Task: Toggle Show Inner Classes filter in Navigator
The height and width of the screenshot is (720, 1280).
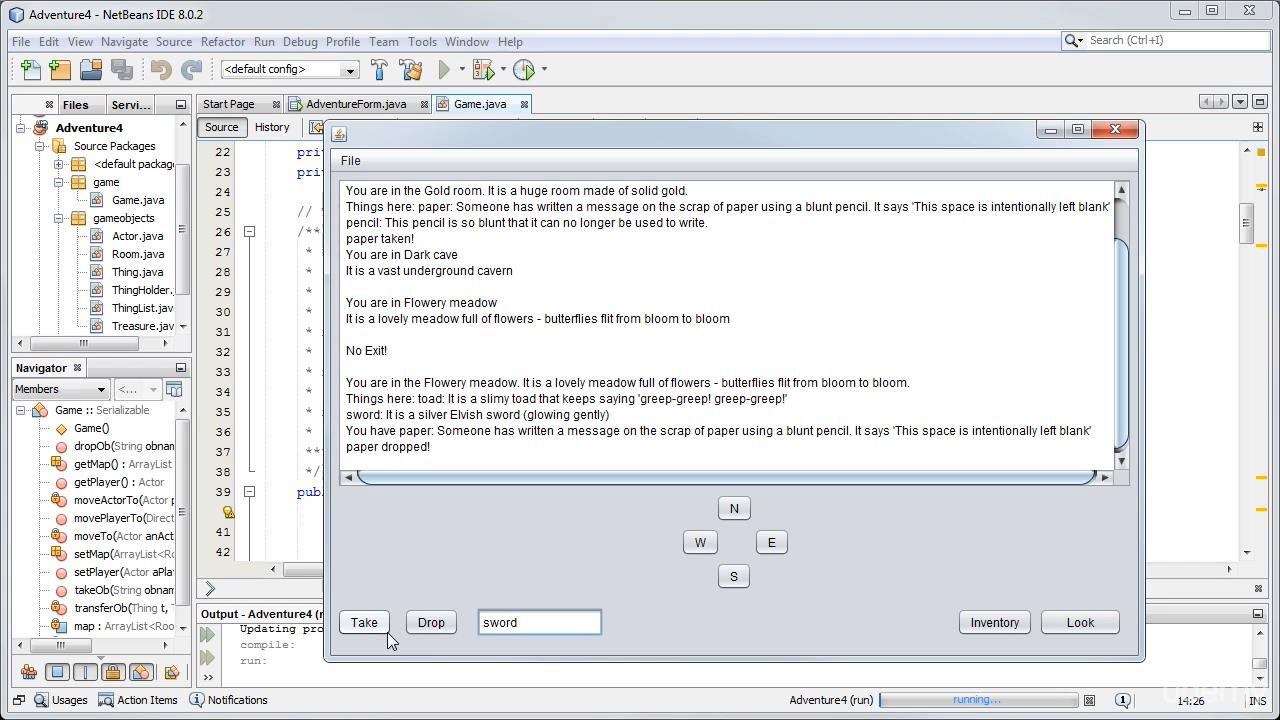Action: point(141,672)
